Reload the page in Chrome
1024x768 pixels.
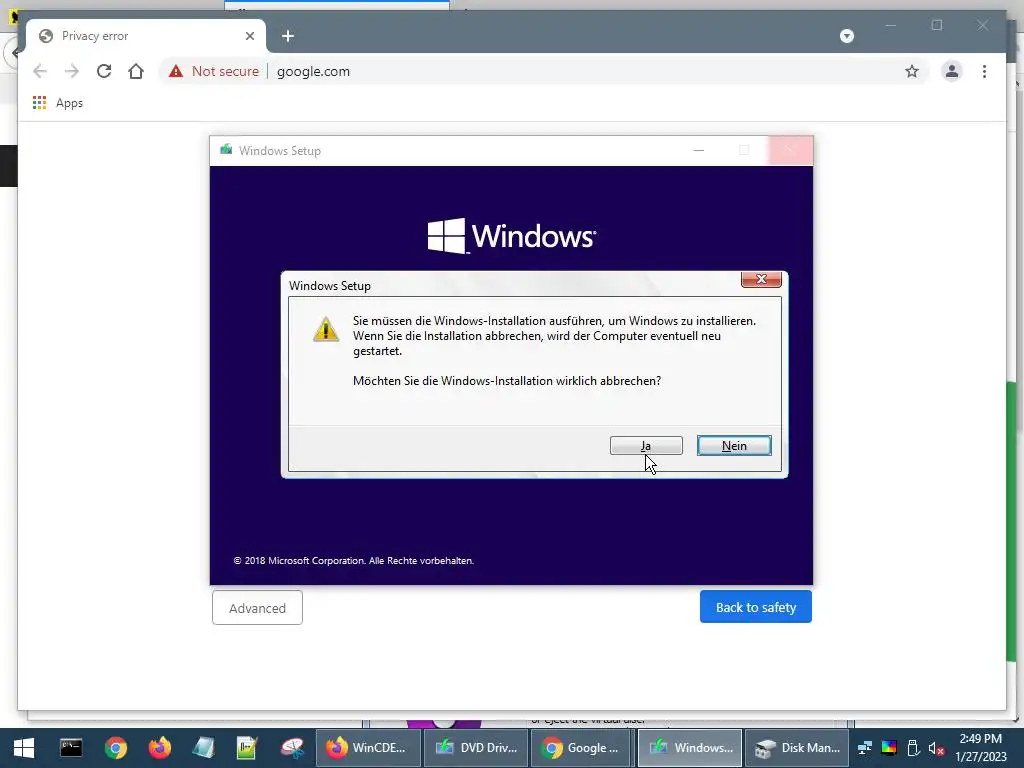[x=104, y=71]
